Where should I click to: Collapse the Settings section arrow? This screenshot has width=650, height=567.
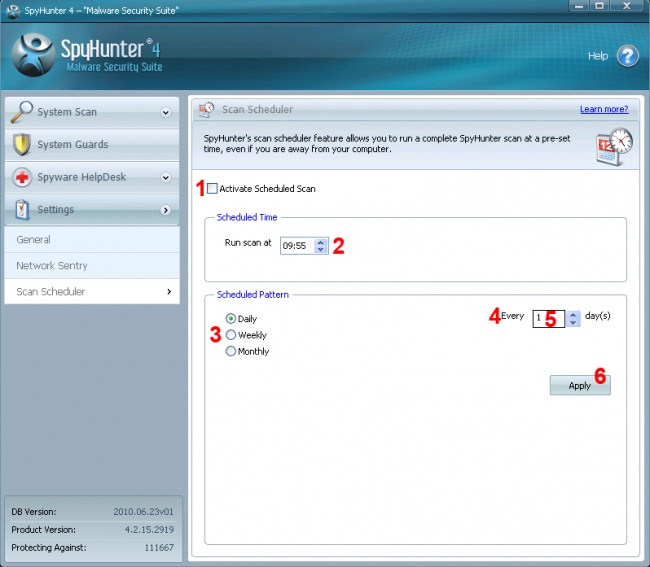tap(166, 210)
